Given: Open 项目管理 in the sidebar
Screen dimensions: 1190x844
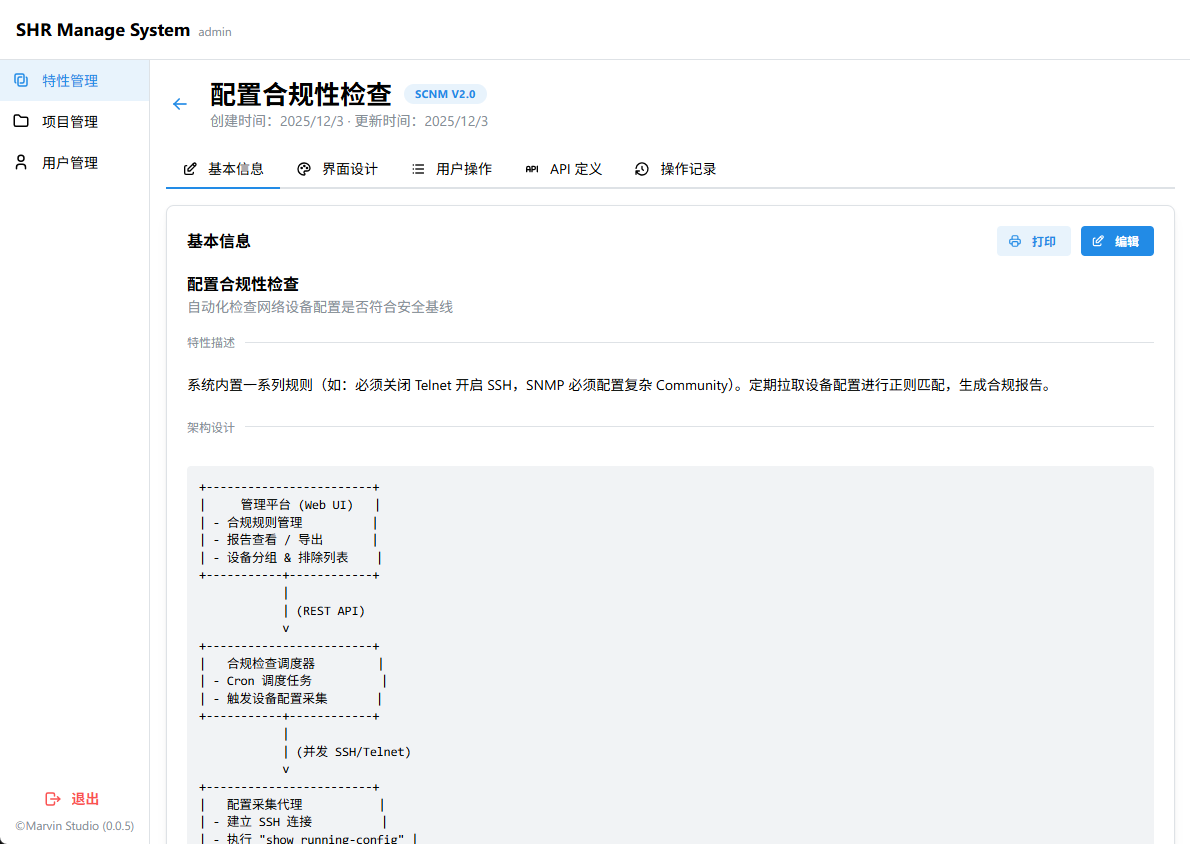Looking at the screenshot, I should (70, 122).
